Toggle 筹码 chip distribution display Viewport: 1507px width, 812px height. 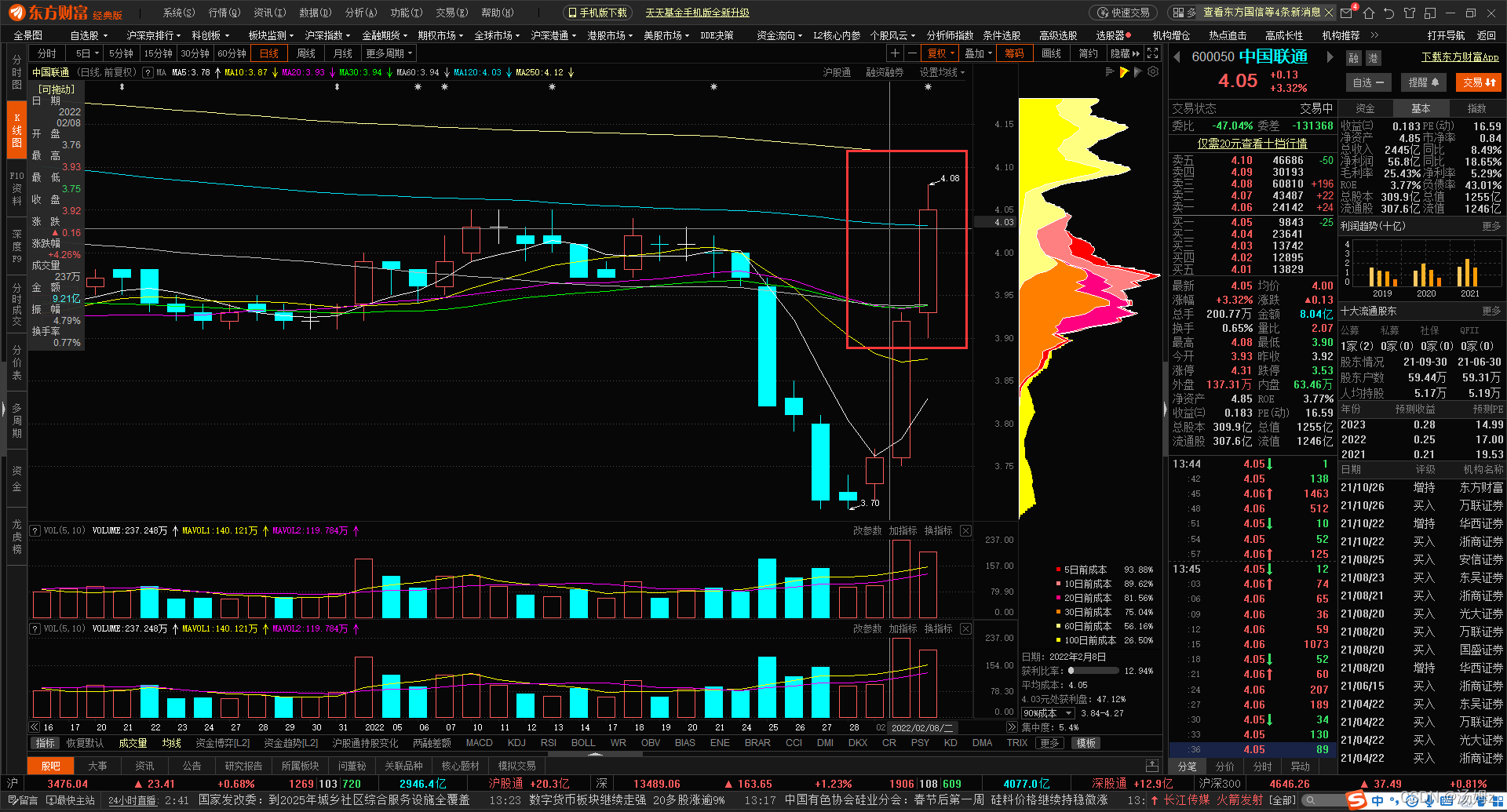[x=1014, y=53]
